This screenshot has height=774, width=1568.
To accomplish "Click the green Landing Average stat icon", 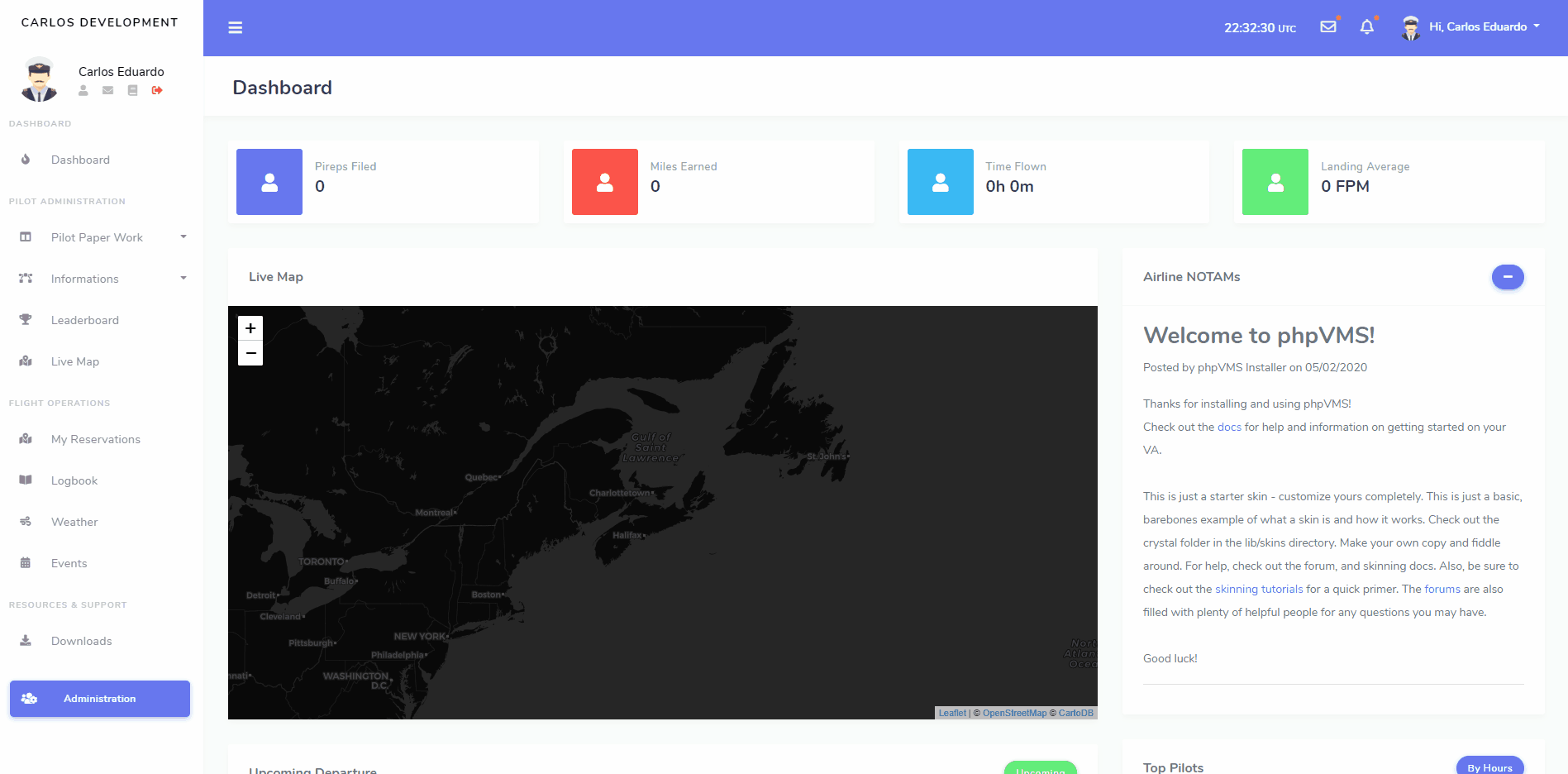I will pos(1275,182).
